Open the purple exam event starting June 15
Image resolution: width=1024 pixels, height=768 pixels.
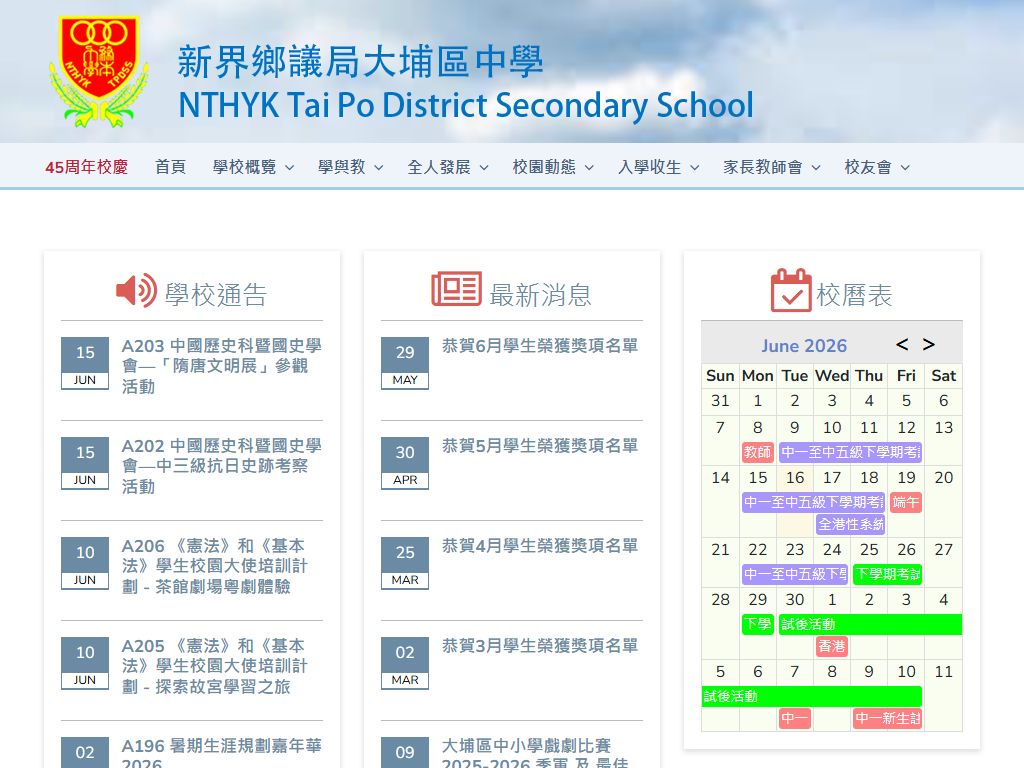tap(813, 502)
